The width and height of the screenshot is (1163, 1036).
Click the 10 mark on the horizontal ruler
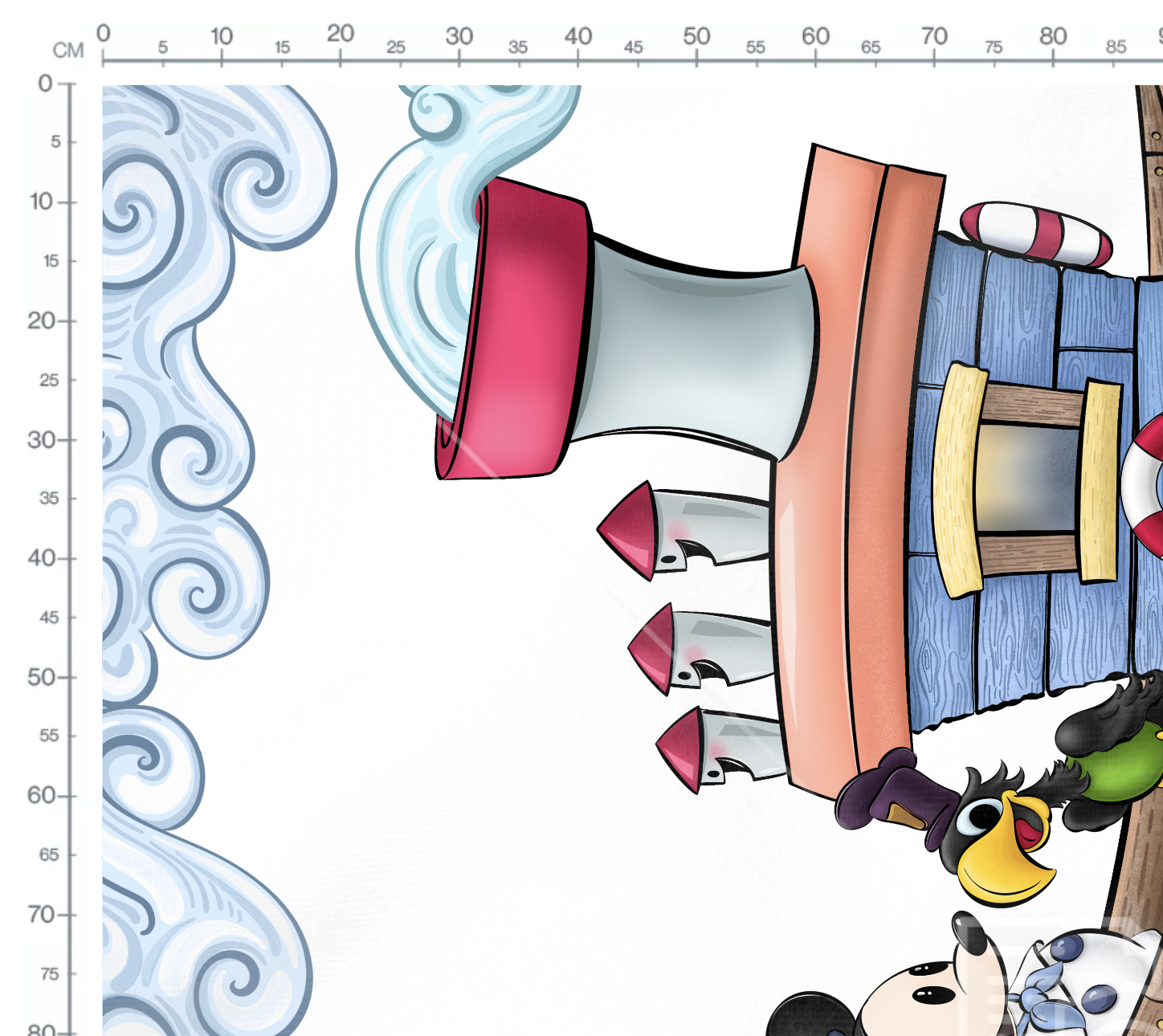222,36
